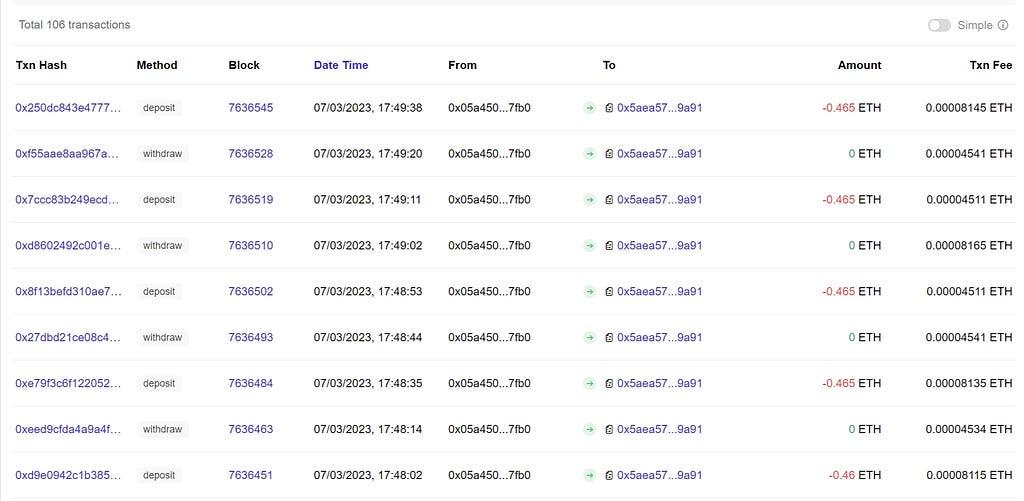Click withdraw method badge for block 7636528

click(162, 154)
